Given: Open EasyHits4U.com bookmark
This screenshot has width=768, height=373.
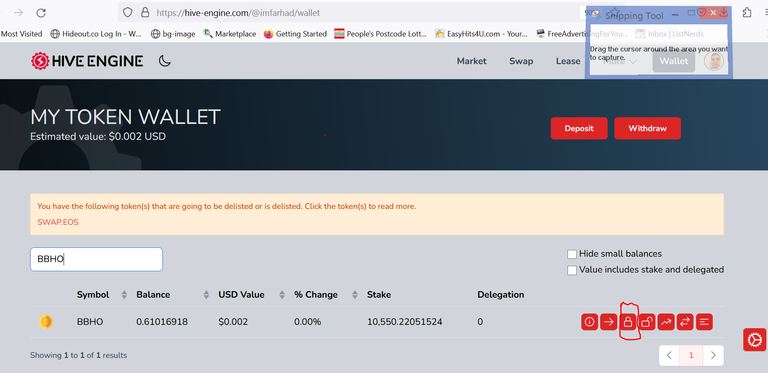Looking at the screenshot, I should click(x=481, y=34).
